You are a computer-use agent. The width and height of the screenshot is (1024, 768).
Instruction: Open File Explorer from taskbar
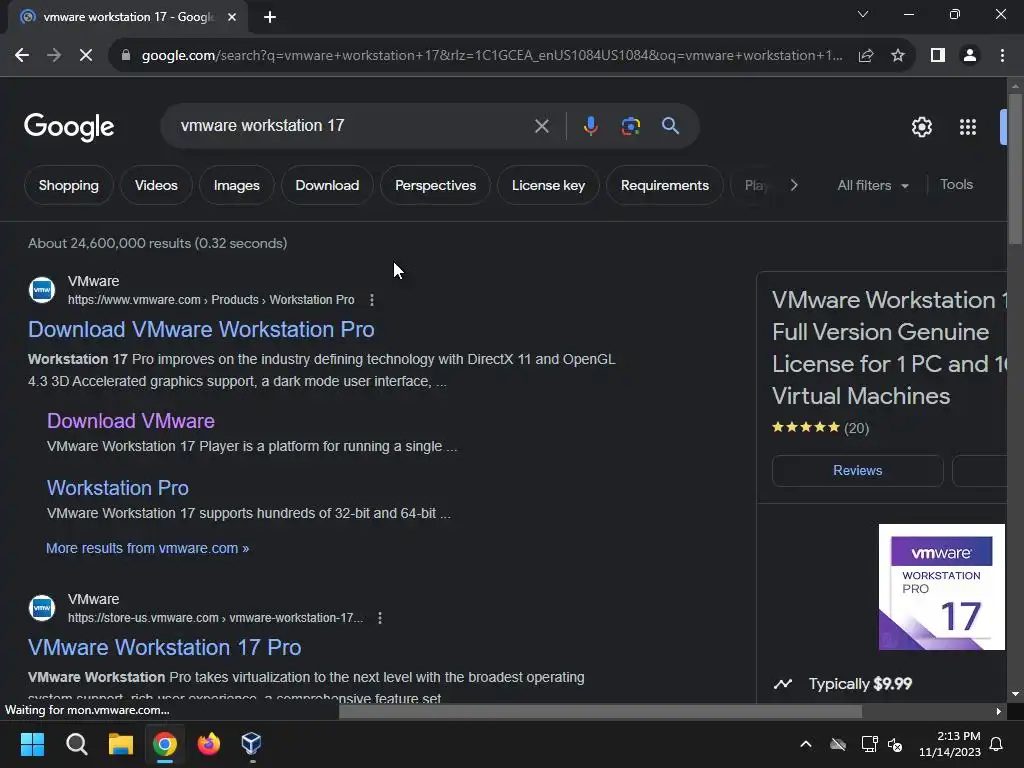pyautogui.click(x=121, y=744)
